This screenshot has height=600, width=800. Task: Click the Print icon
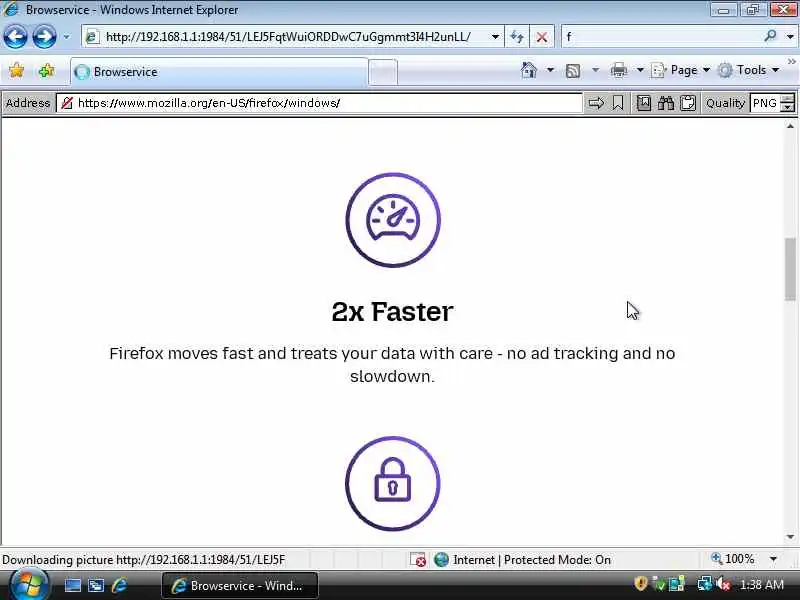pyautogui.click(x=618, y=70)
